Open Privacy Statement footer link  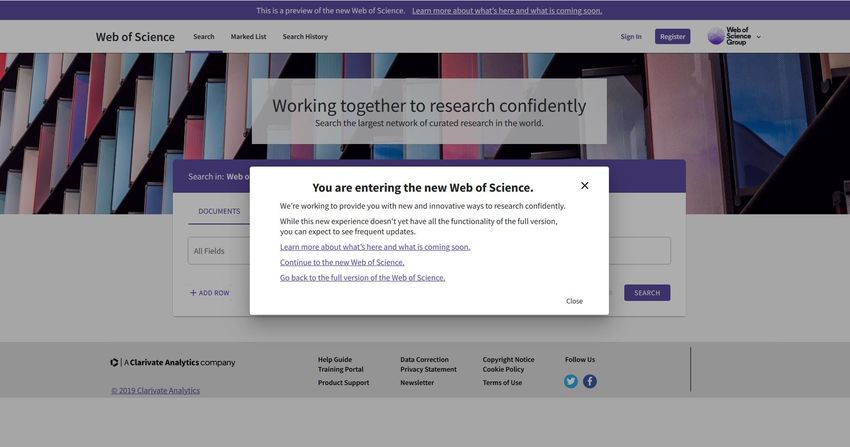tap(428, 369)
